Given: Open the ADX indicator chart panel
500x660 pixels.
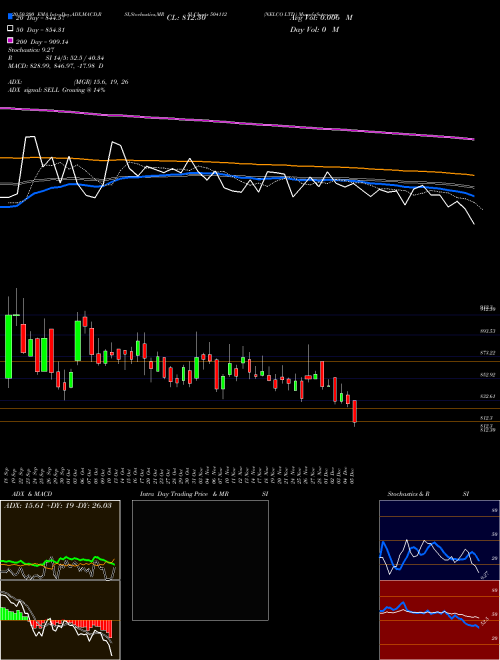Looking at the screenshot, I should [x=60, y=540].
